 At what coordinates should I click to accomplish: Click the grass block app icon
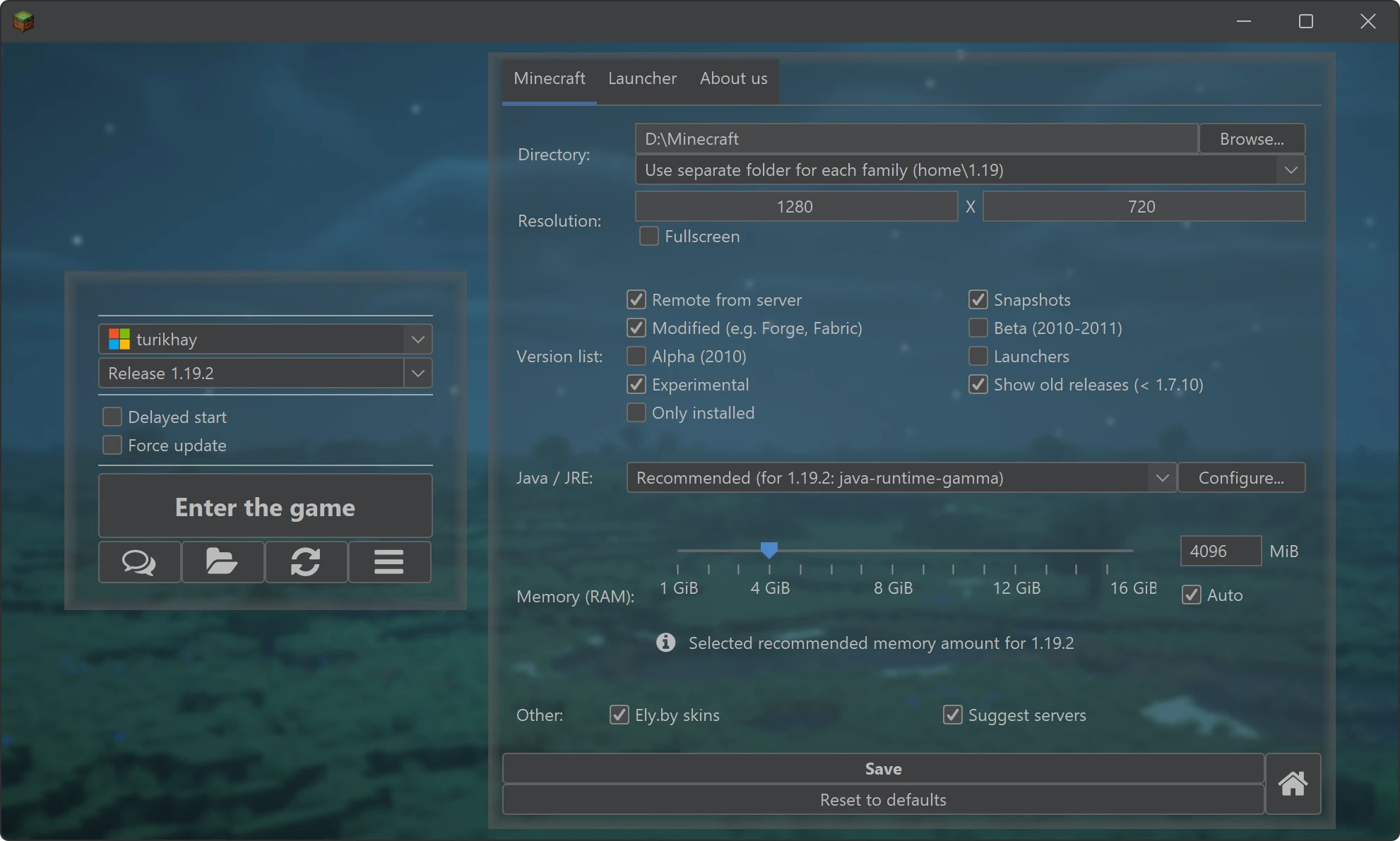[x=23, y=21]
